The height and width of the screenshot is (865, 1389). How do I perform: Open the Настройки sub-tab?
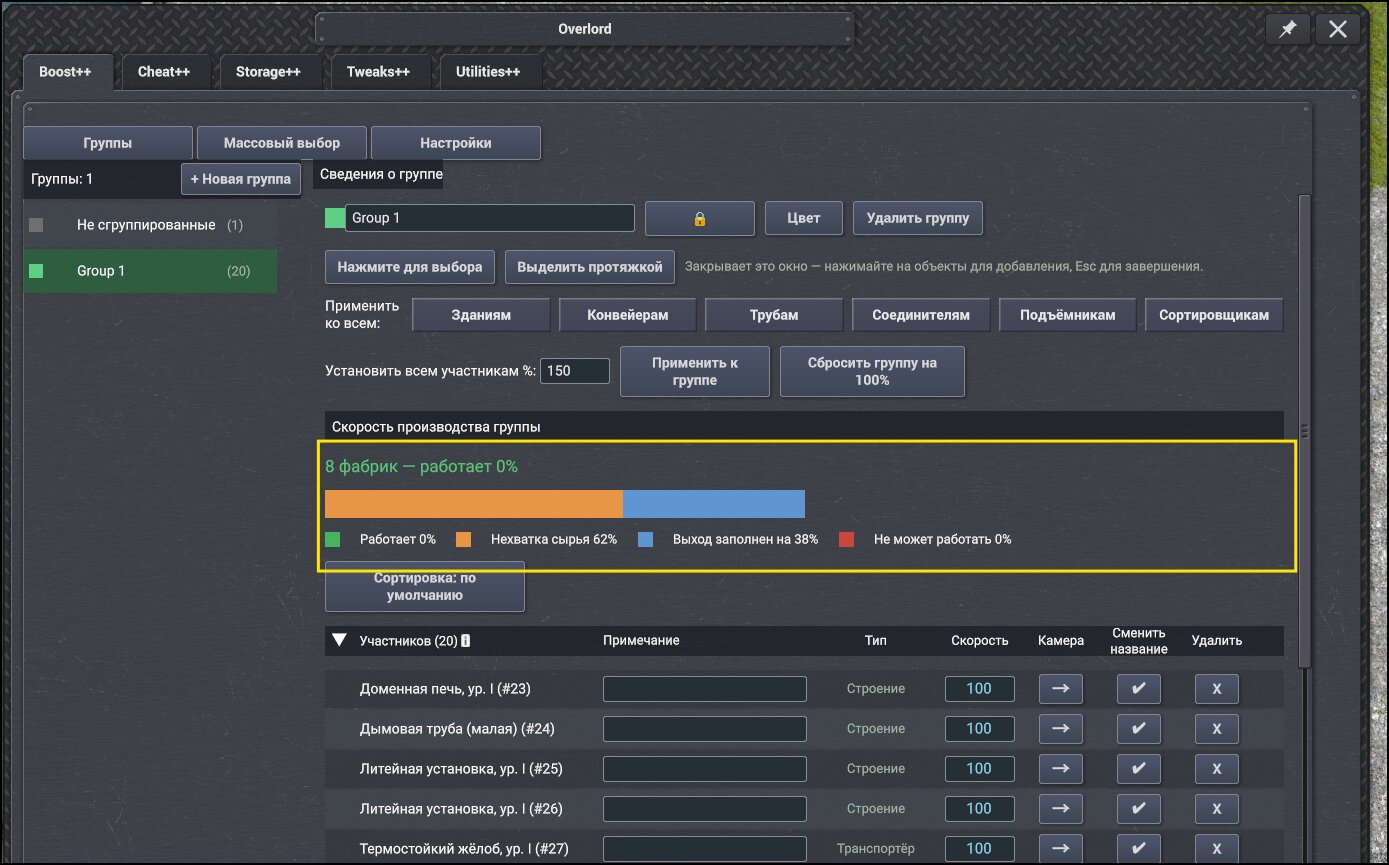[x=456, y=143]
